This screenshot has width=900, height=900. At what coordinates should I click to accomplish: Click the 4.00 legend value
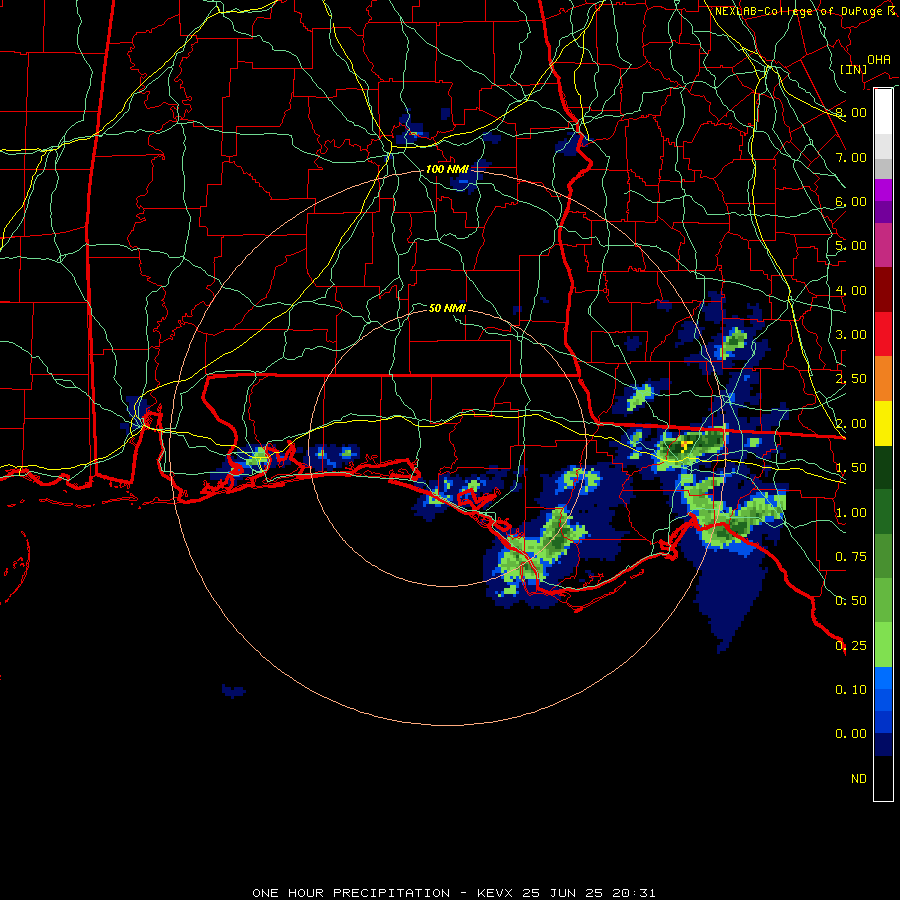[851, 290]
